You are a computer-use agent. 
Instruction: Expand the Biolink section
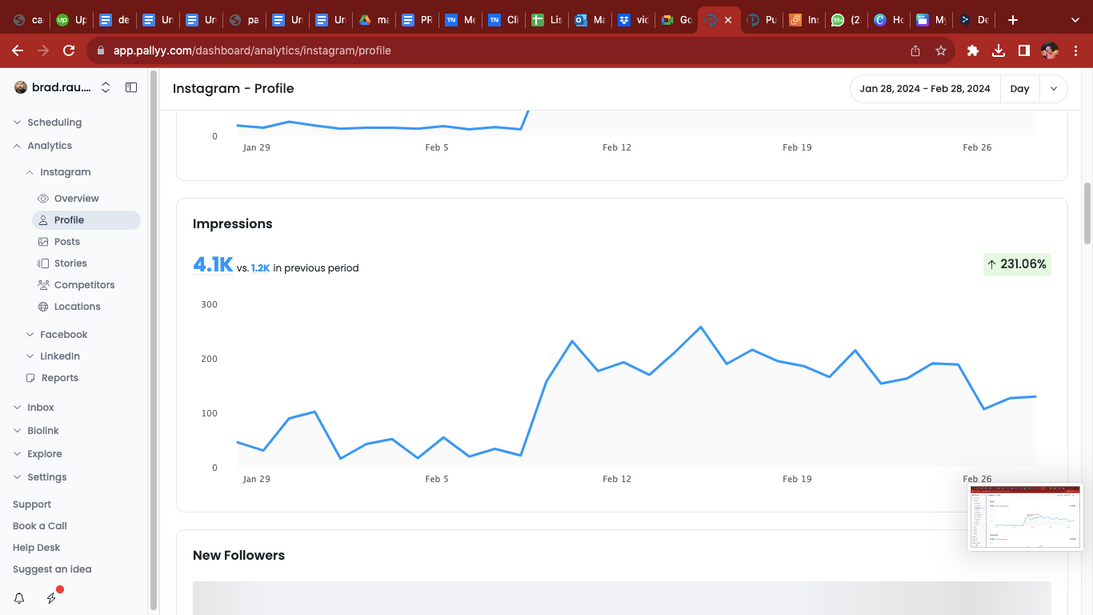coord(36,431)
